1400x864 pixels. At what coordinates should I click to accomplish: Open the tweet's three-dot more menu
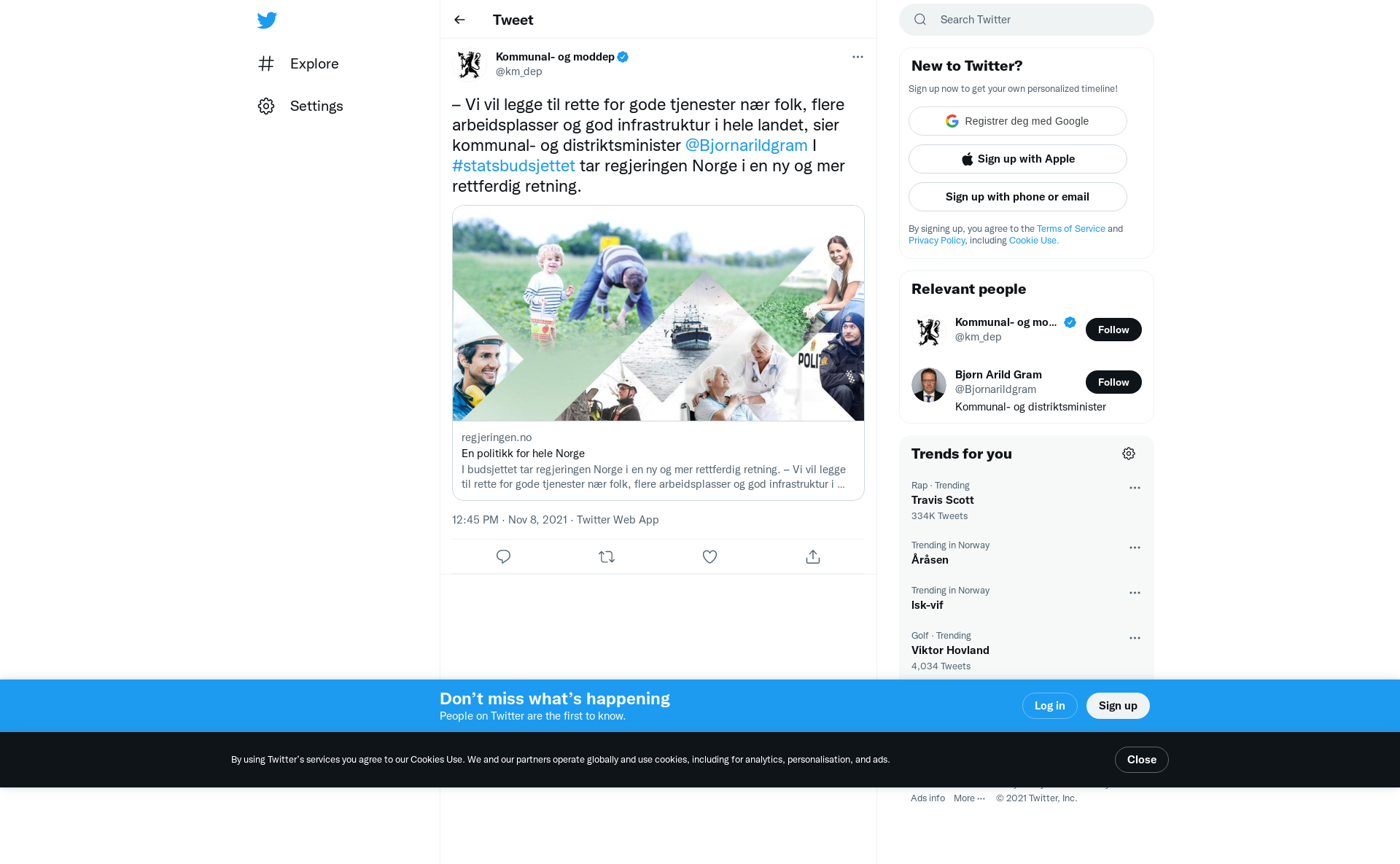(857, 57)
